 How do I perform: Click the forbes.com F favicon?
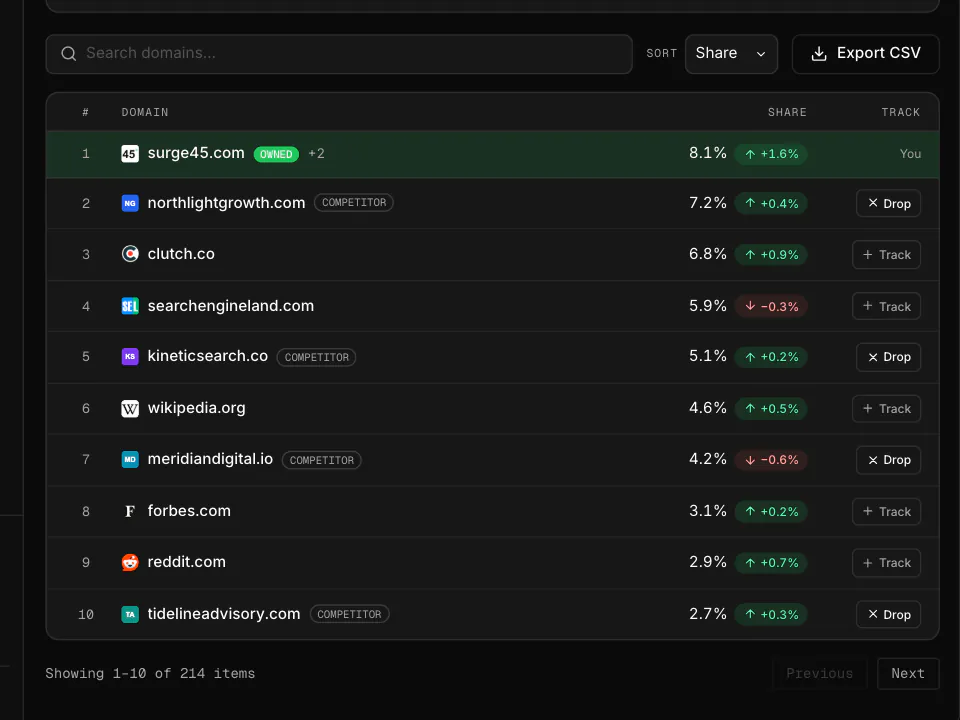tap(130, 511)
